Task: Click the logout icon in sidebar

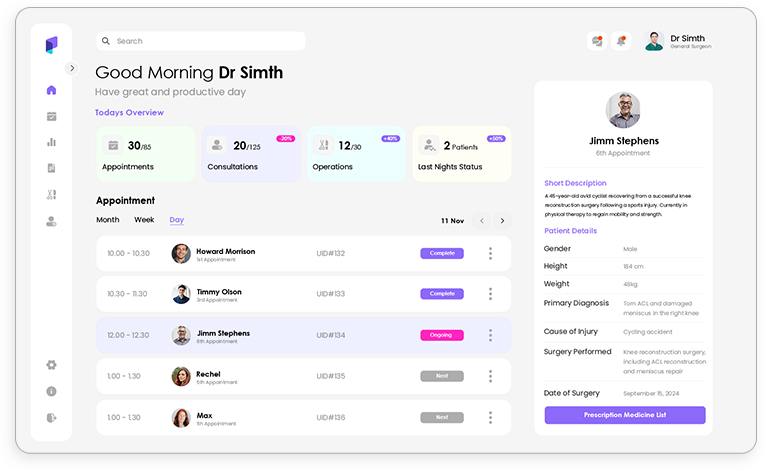Action: coord(51,417)
